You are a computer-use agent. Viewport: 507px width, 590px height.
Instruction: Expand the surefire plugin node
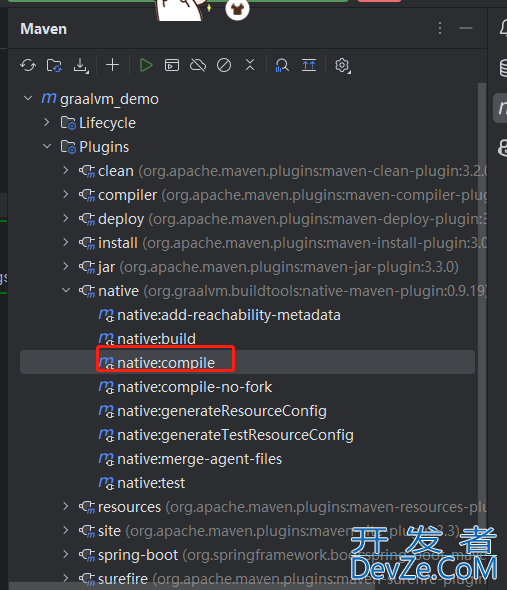click(66, 578)
